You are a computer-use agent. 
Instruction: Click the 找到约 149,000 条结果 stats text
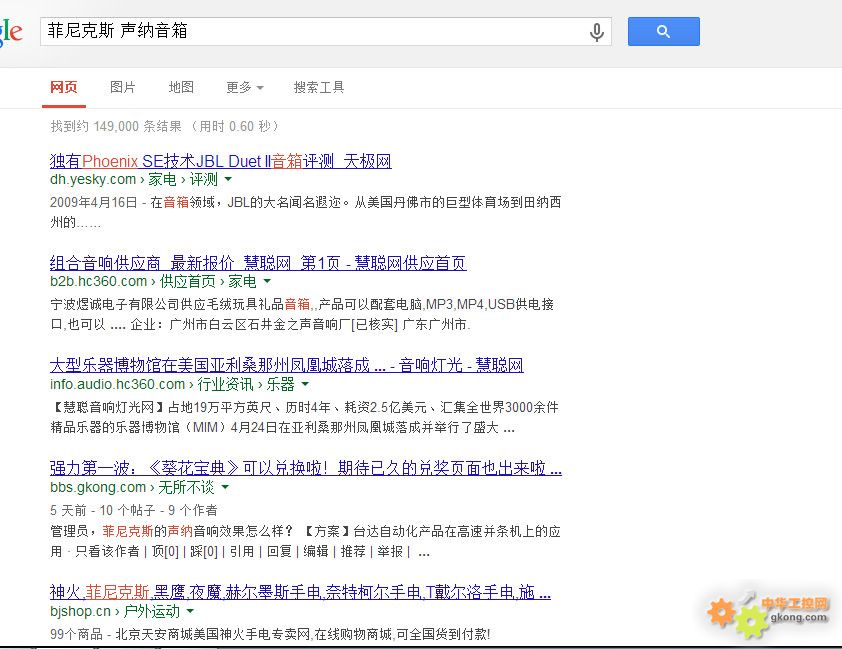[x=165, y=126]
